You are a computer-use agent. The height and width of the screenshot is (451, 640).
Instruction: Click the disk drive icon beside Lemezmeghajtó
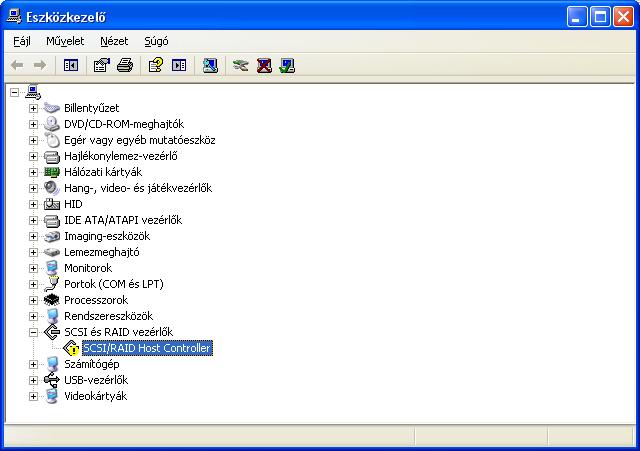[51, 252]
